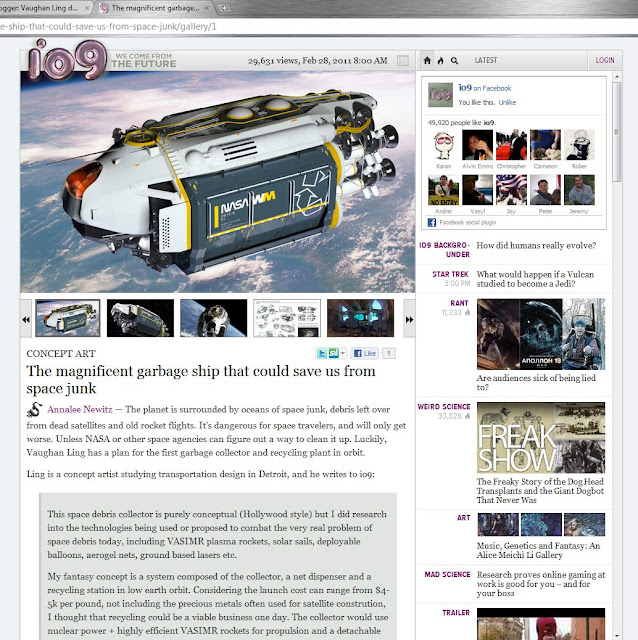
Task: Open the ART category label
Action: pyautogui.click(x=463, y=518)
